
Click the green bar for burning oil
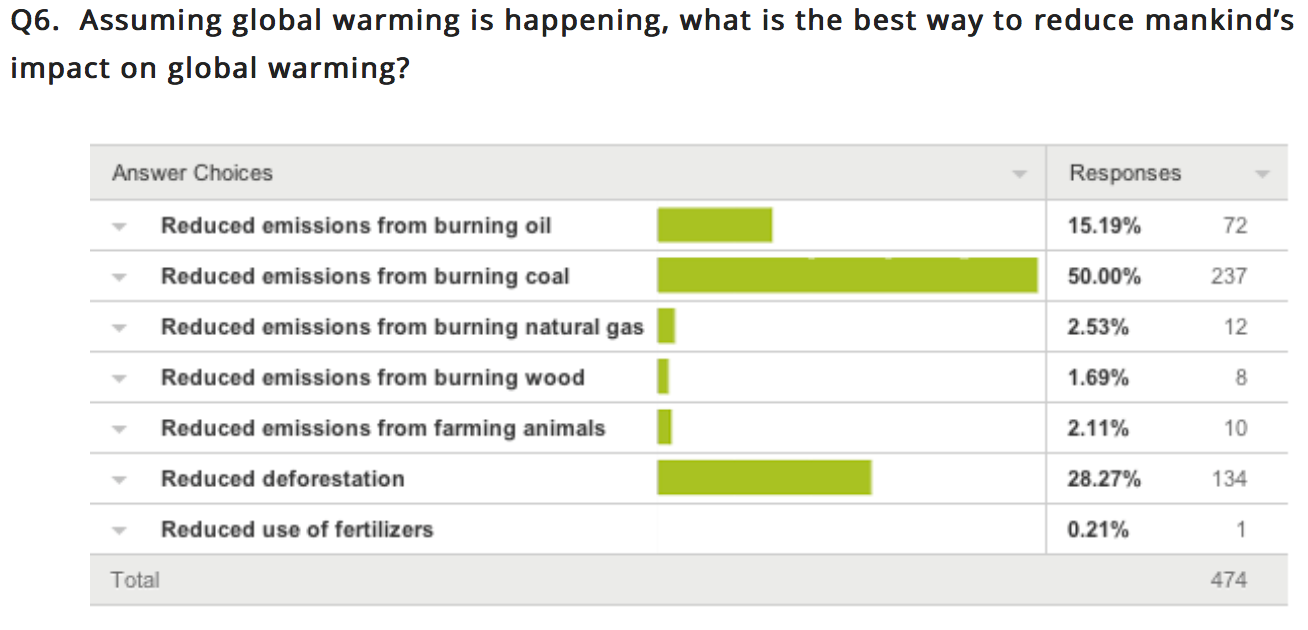(x=714, y=225)
